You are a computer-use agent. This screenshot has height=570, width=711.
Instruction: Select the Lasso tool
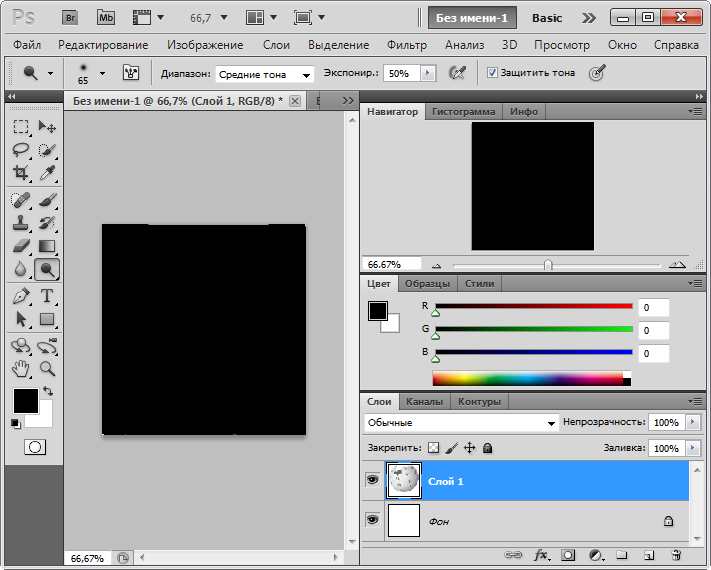tap(20, 149)
